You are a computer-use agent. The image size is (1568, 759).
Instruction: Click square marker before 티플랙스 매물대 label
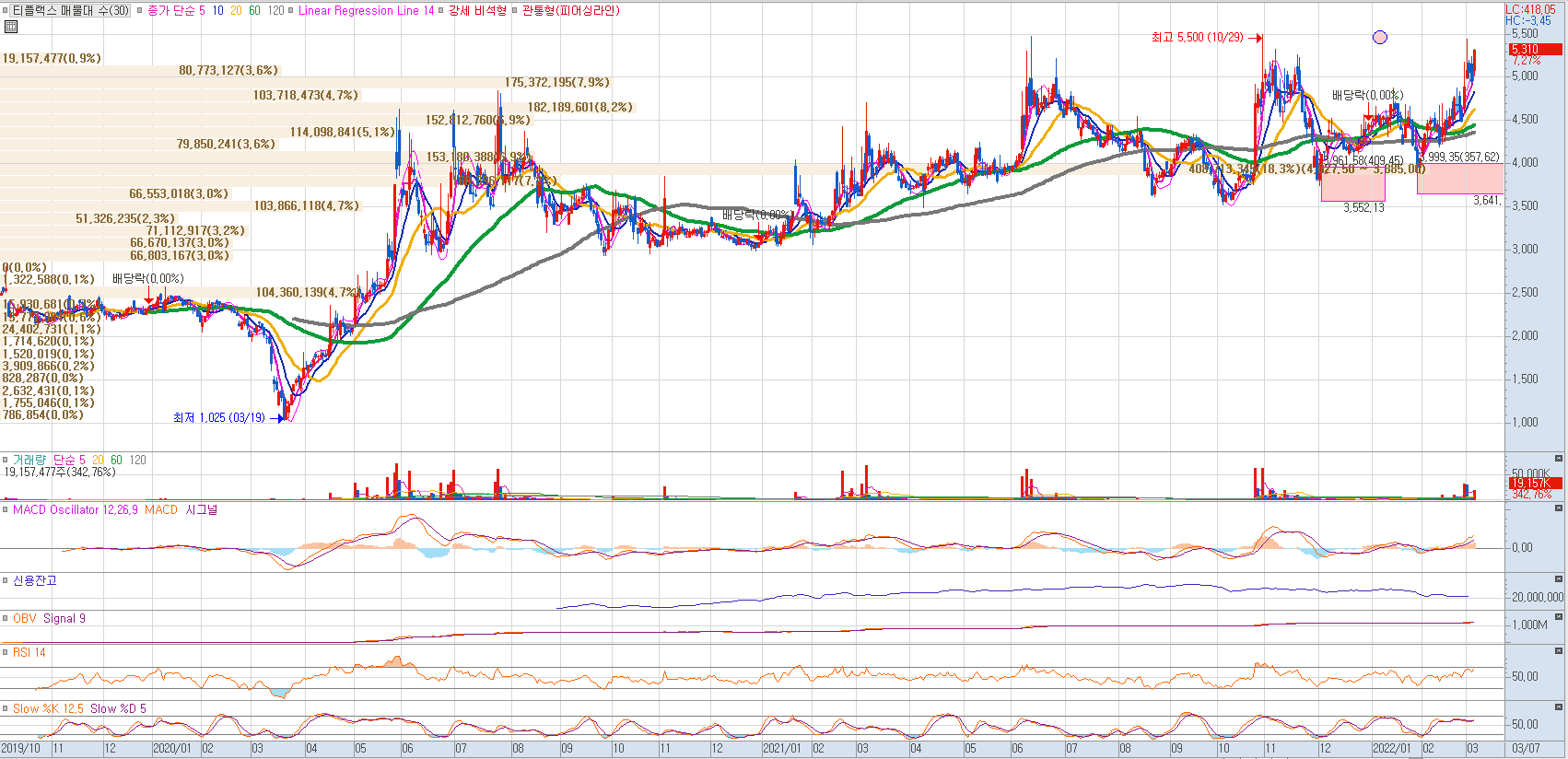[x=6, y=11]
